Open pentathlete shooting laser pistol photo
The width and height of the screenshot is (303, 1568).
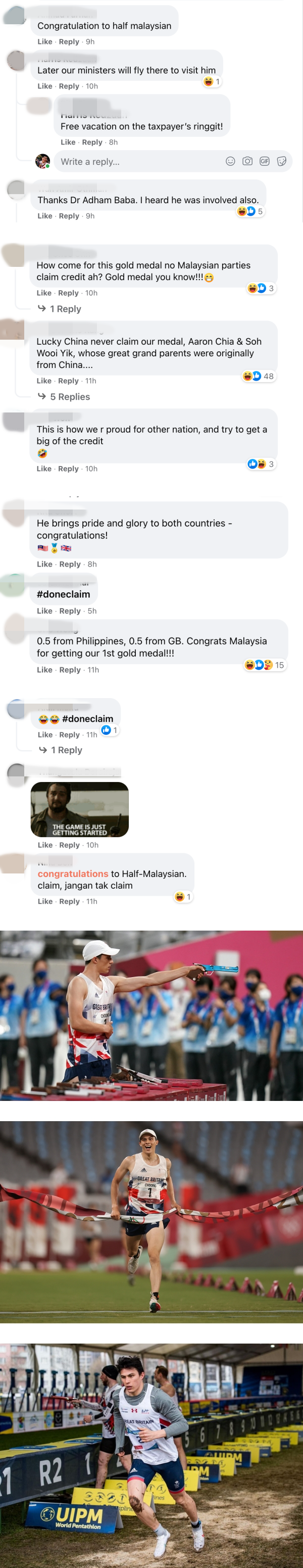click(x=151, y=1016)
